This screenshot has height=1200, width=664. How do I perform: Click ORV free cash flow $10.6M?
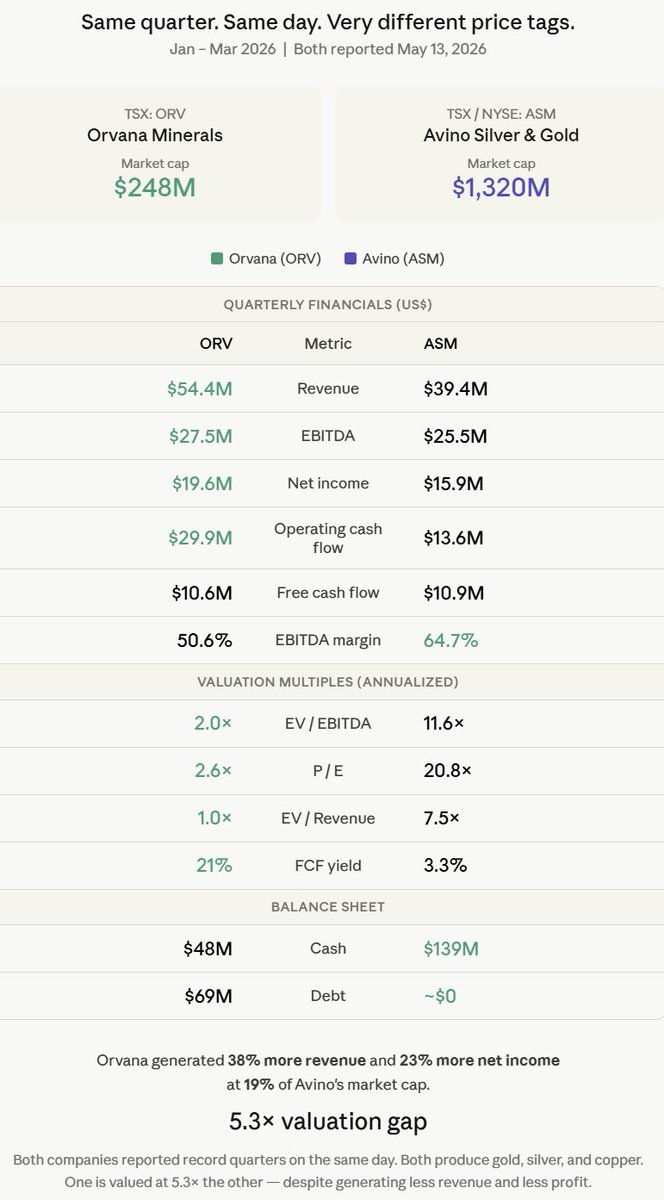[x=202, y=593]
